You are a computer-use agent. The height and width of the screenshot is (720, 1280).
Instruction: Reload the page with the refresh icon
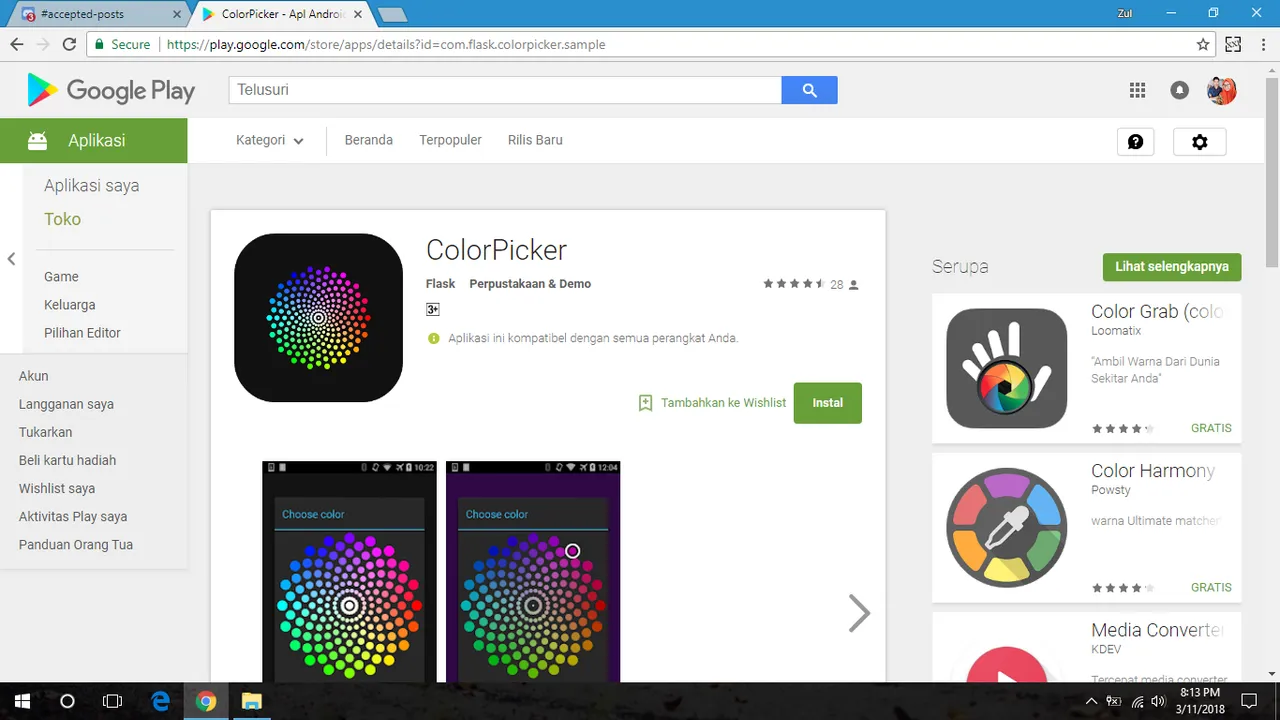tap(69, 44)
